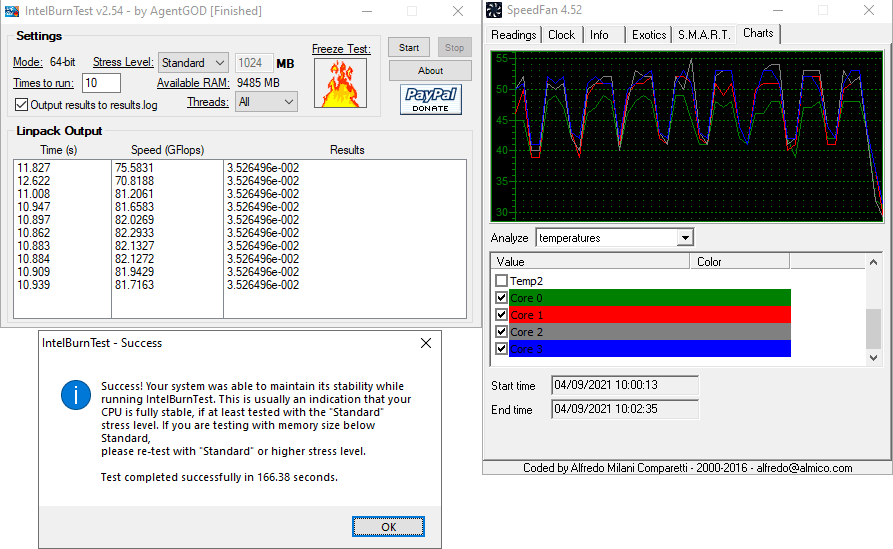Click the Value column header
893x549 pixels.
[591, 261]
